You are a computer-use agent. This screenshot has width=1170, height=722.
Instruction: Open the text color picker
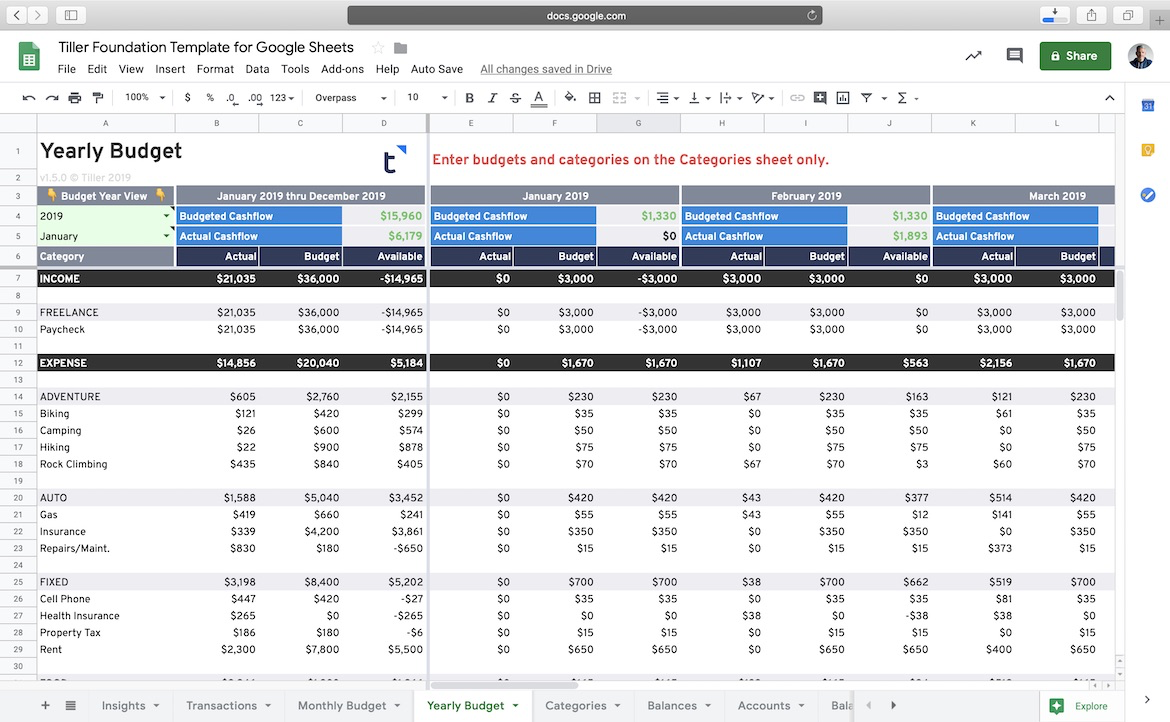pyautogui.click(x=539, y=98)
